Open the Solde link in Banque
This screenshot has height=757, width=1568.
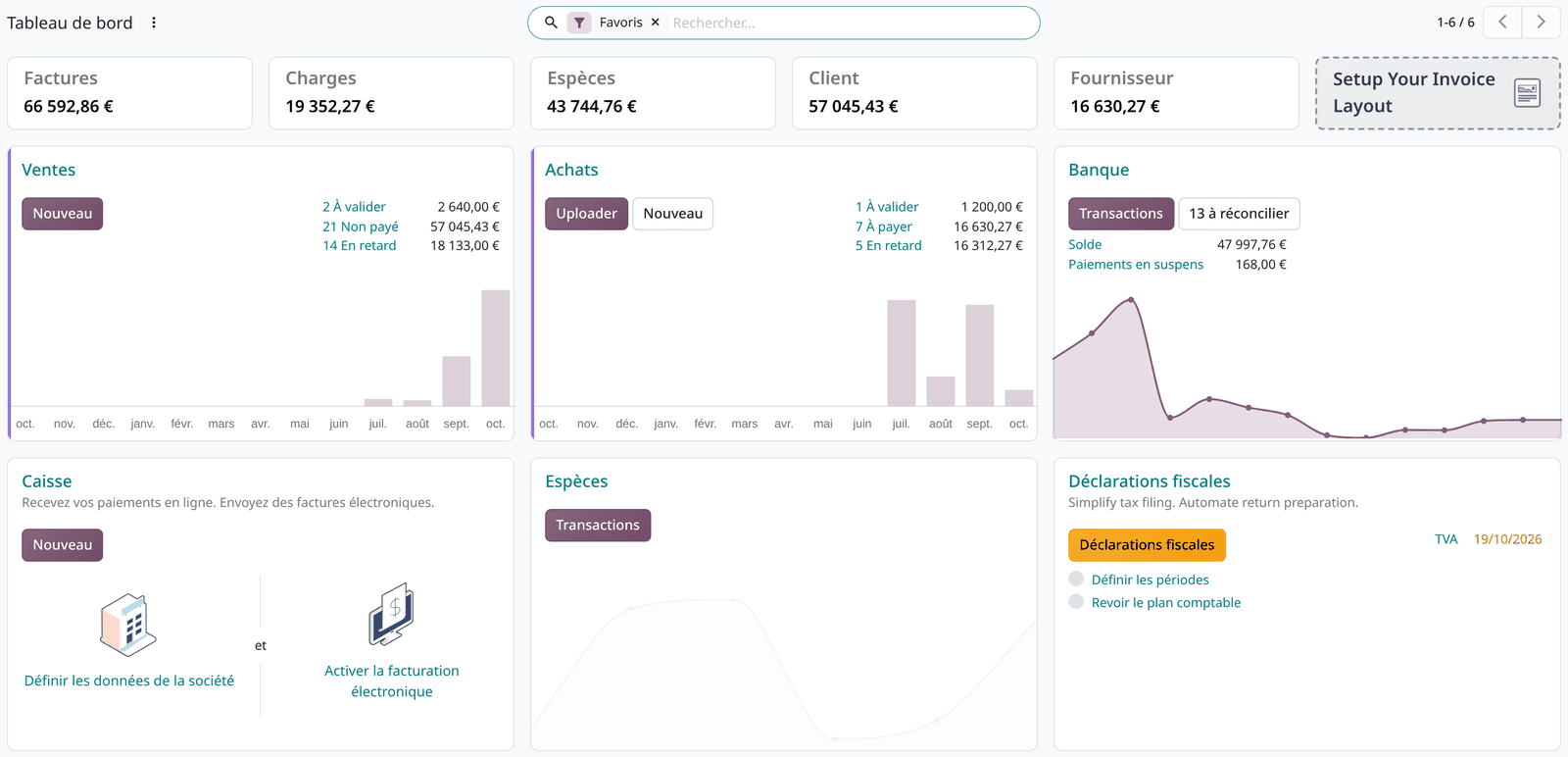pos(1085,245)
